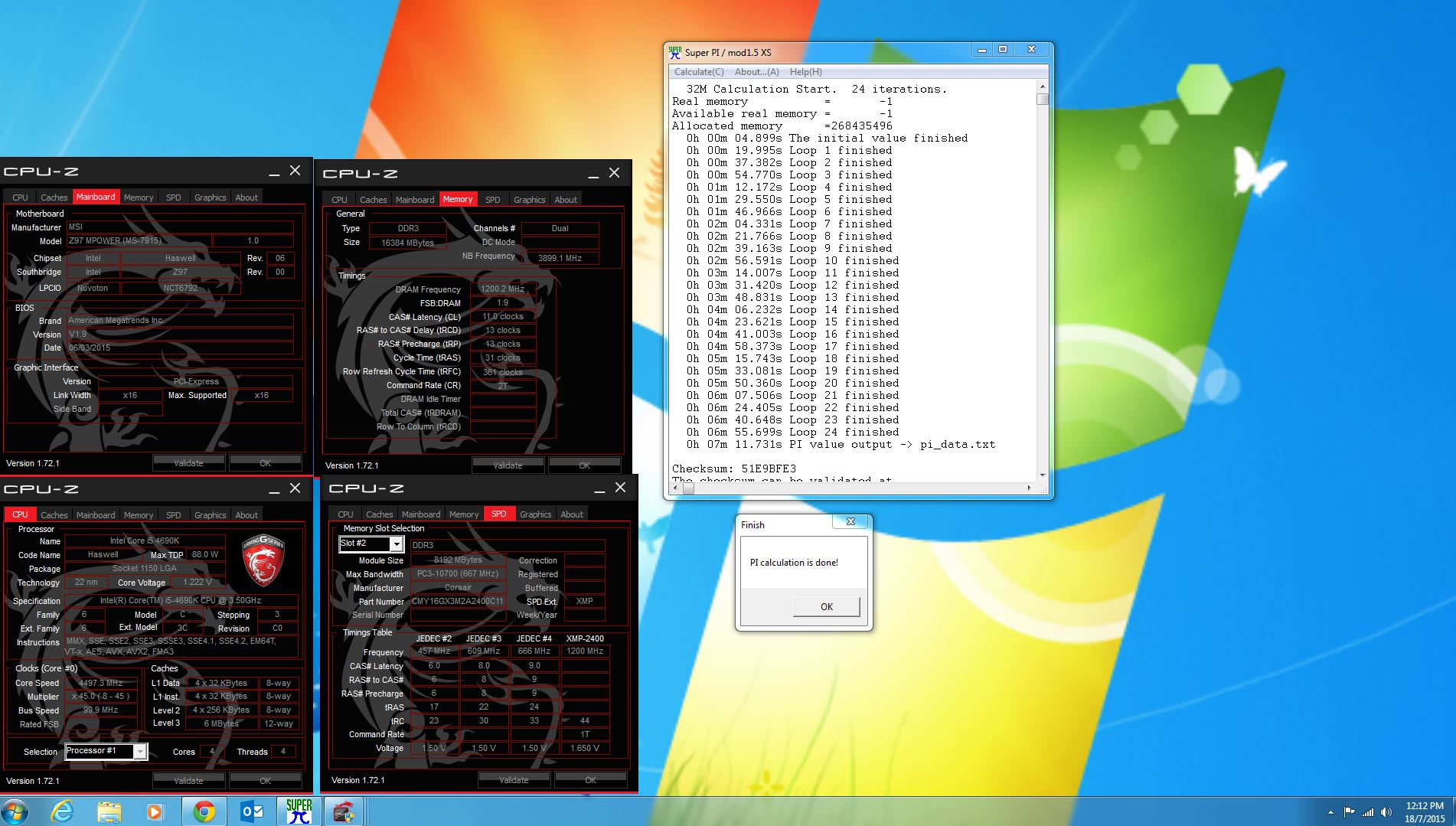The image size is (1456, 826).
Task: Select Caches tab in CPU CPU-Z window
Action: coord(54,515)
